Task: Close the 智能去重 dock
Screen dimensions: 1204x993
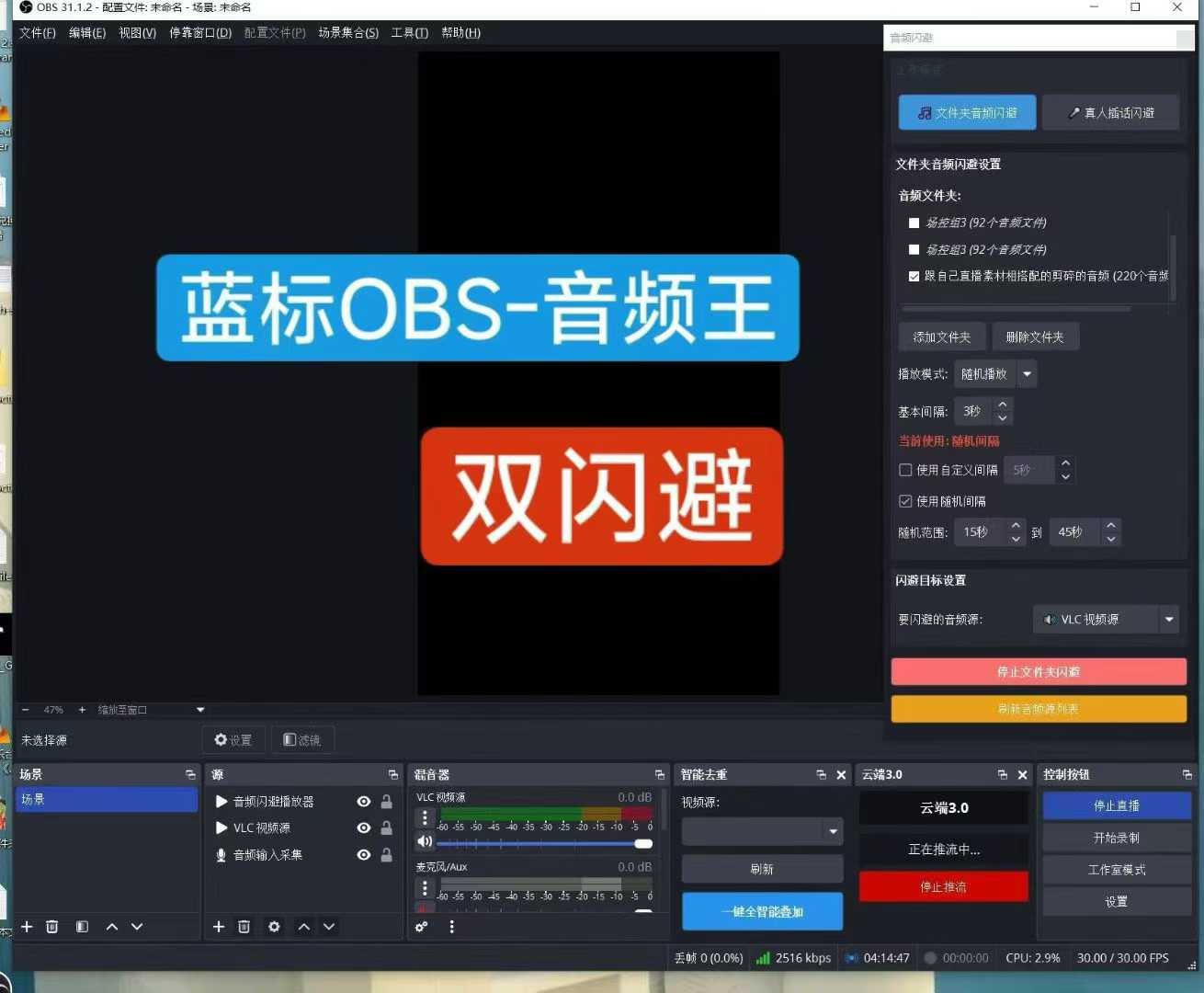Action: click(841, 775)
